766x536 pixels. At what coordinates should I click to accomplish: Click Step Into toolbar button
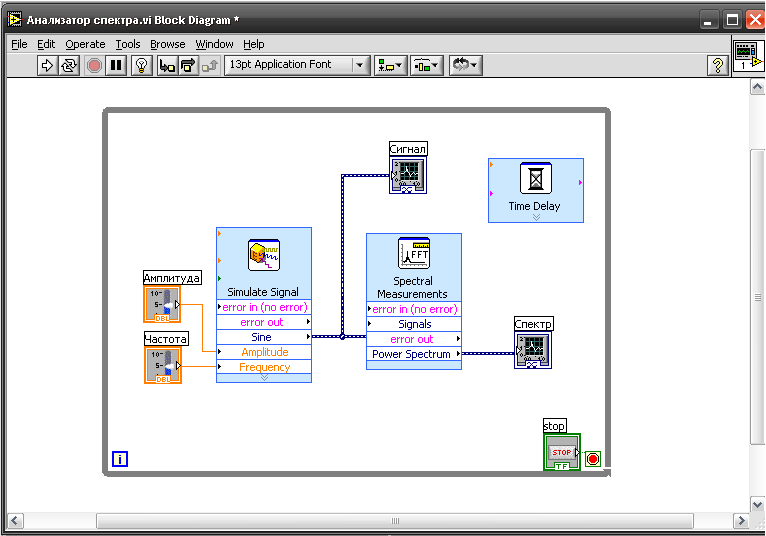click(x=167, y=65)
